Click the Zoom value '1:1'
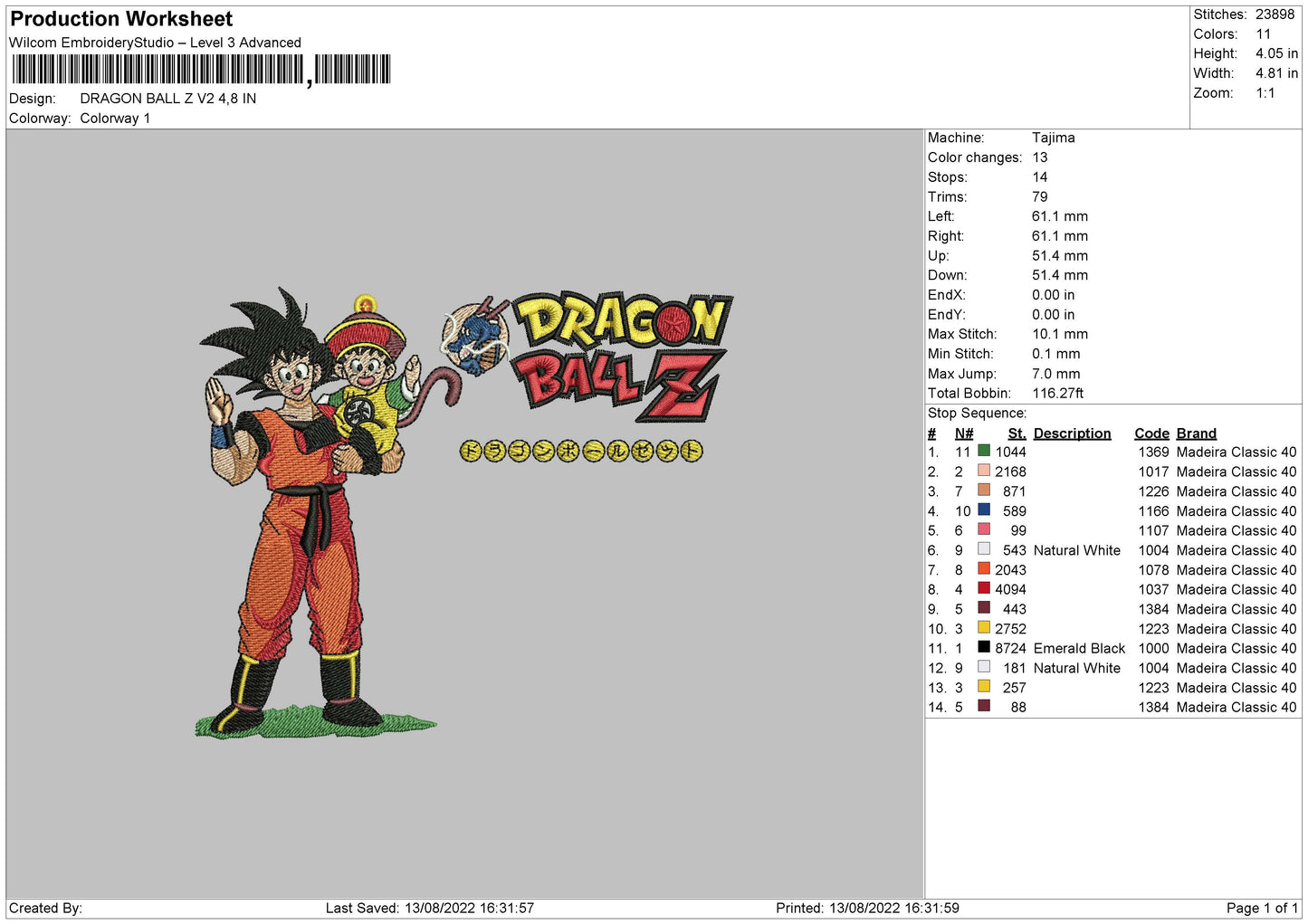This screenshot has height=924, width=1308. [x=1265, y=93]
